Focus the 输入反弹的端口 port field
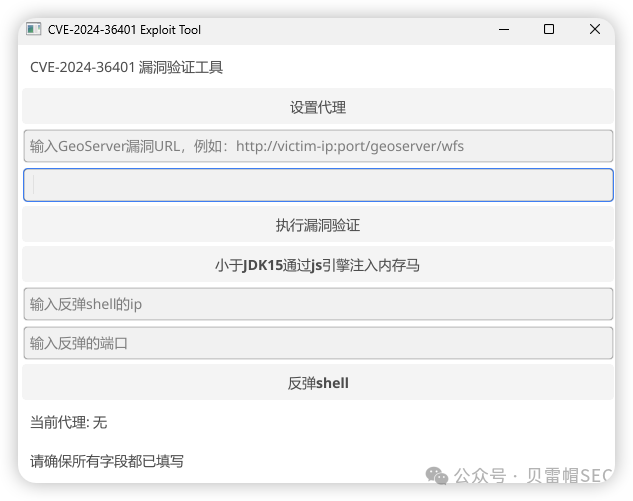633x501 pixels. (318, 343)
